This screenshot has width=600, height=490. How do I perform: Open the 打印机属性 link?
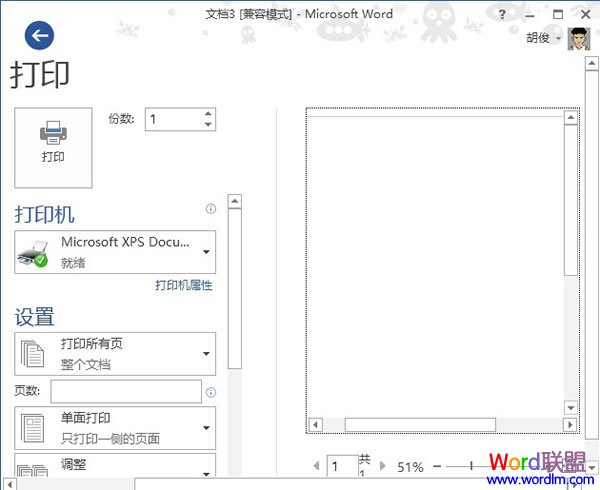pos(184,286)
